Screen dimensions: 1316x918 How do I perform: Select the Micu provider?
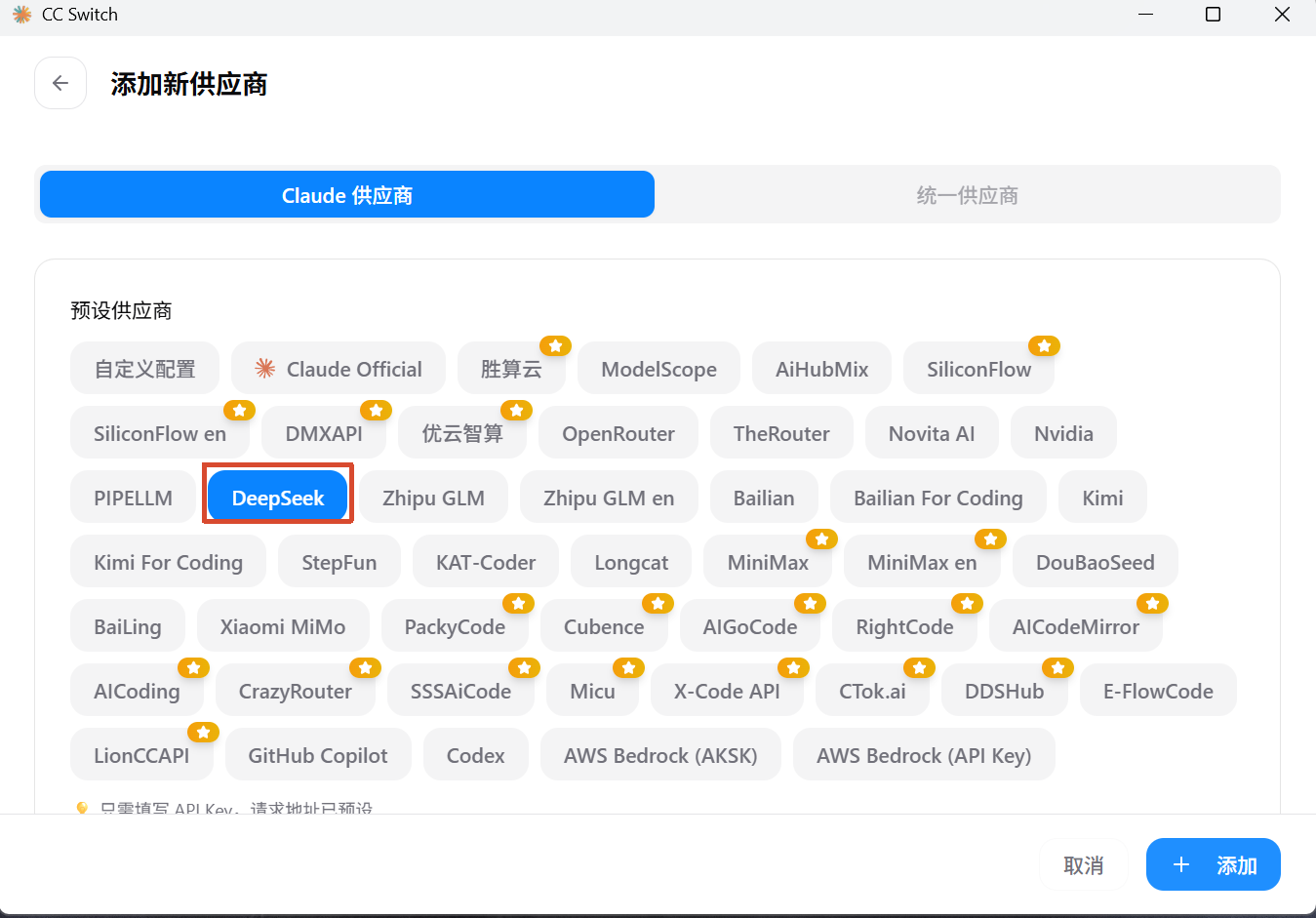pyautogui.click(x=592, y=691)
